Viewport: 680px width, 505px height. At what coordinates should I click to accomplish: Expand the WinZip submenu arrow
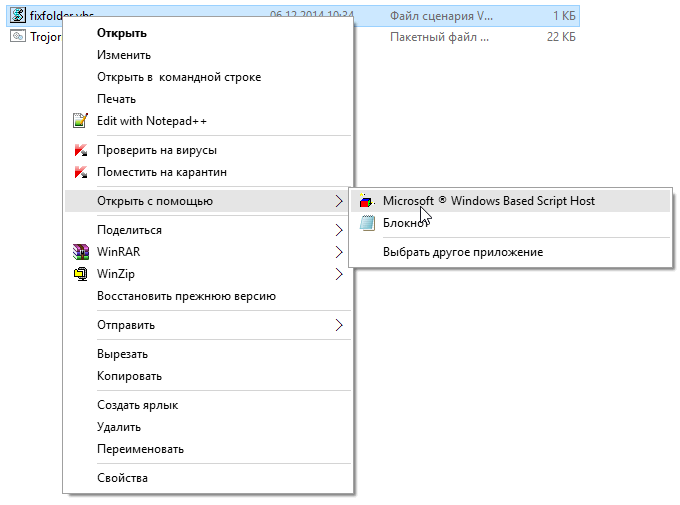point(339,274)
